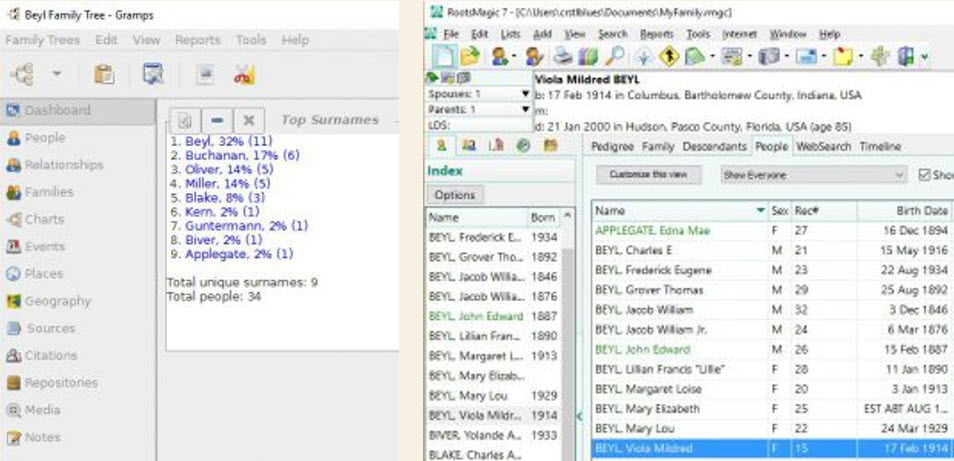Open RootsMagic Internet menu
This screenshot has width=954, height=461.
tap(739, 34)
